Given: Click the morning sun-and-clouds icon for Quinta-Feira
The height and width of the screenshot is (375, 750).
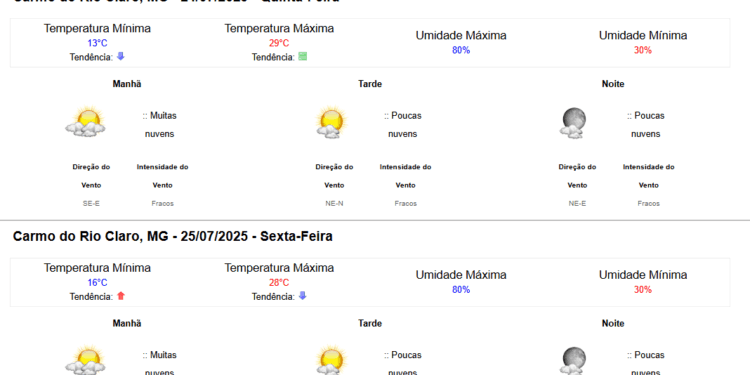Looking at the screenshot, I should coord(86,121).
